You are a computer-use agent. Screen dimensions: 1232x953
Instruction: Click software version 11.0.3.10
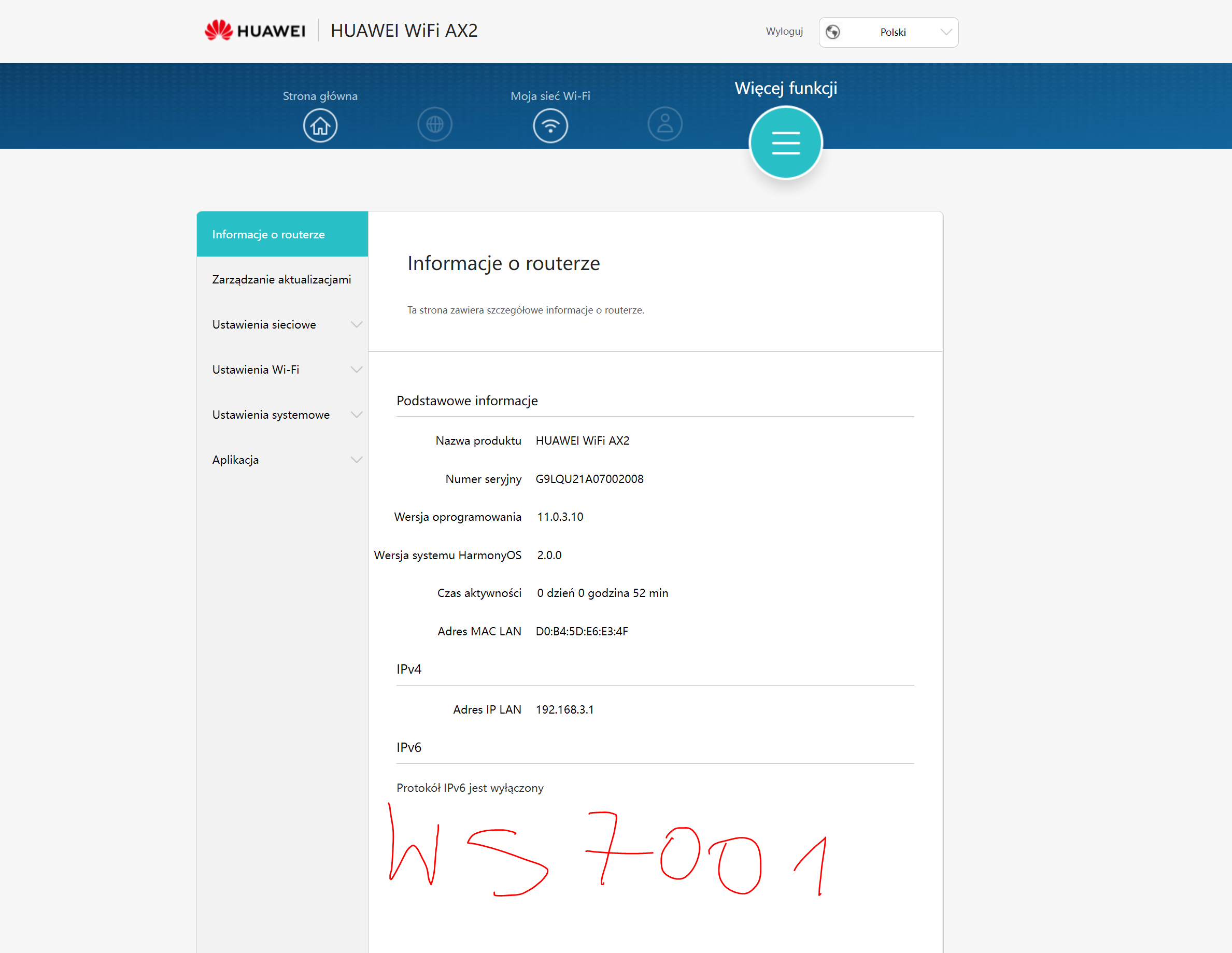click(560, 517)
